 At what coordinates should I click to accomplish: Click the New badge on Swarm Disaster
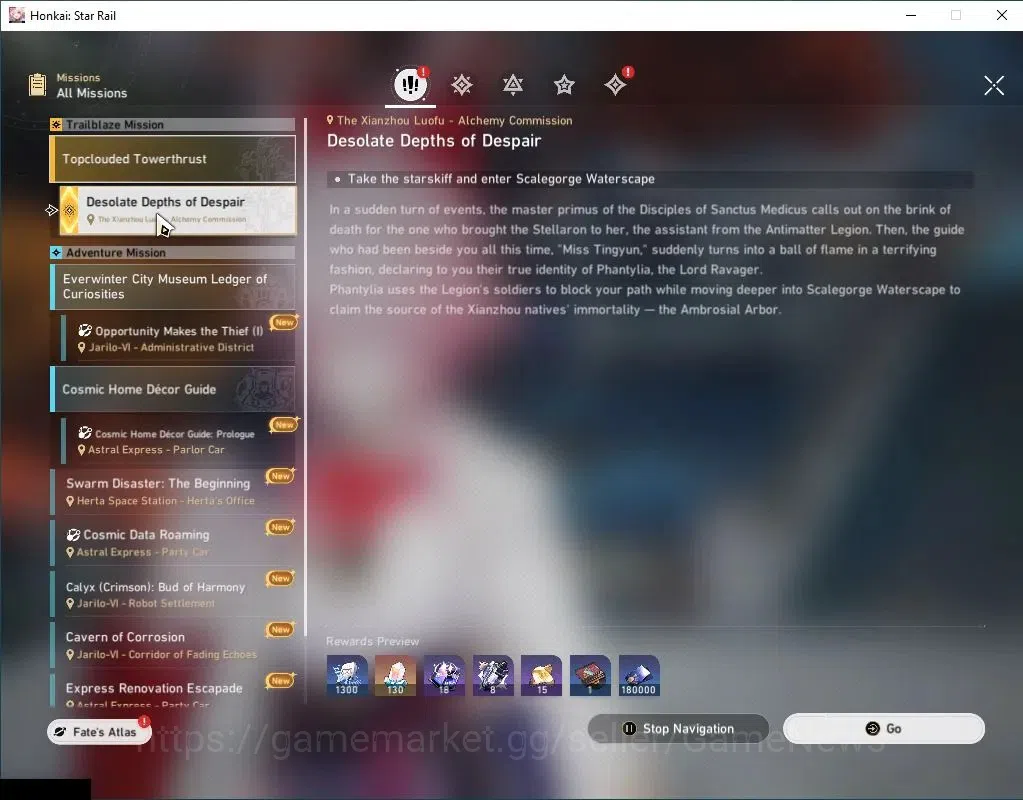point(281,476)
